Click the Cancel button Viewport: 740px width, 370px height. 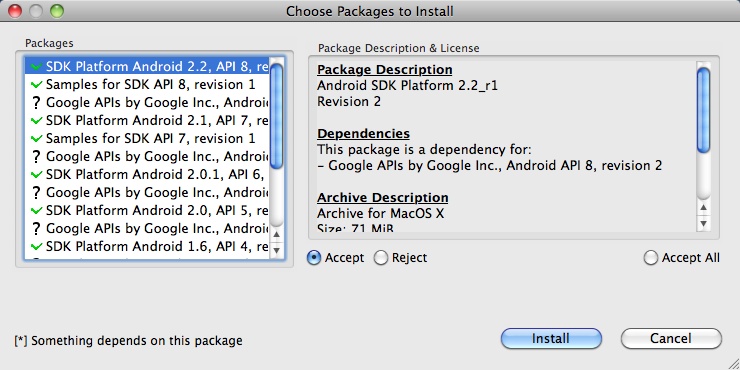click(671, 338)
